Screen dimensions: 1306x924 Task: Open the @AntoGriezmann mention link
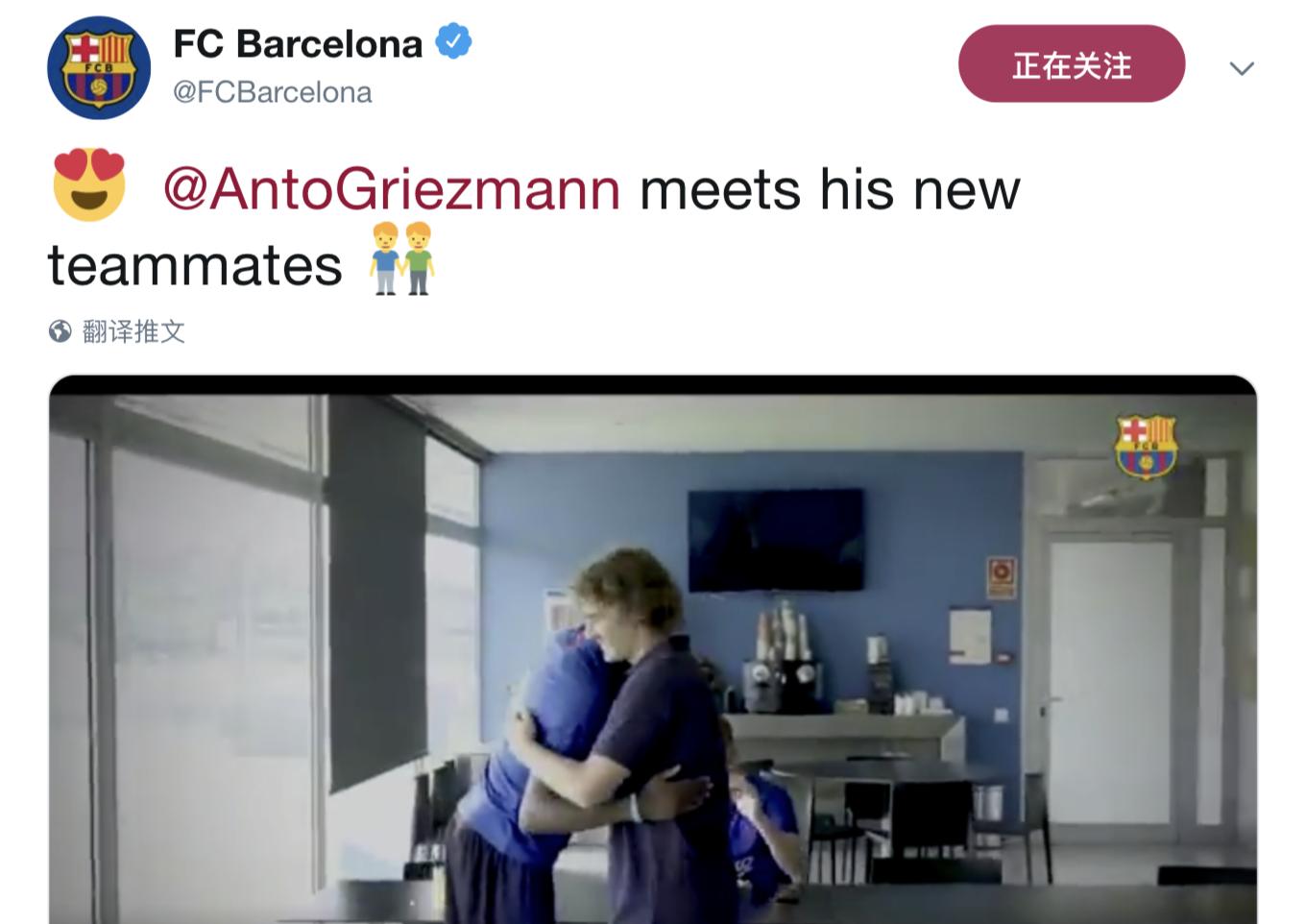[x=392, y=188]
